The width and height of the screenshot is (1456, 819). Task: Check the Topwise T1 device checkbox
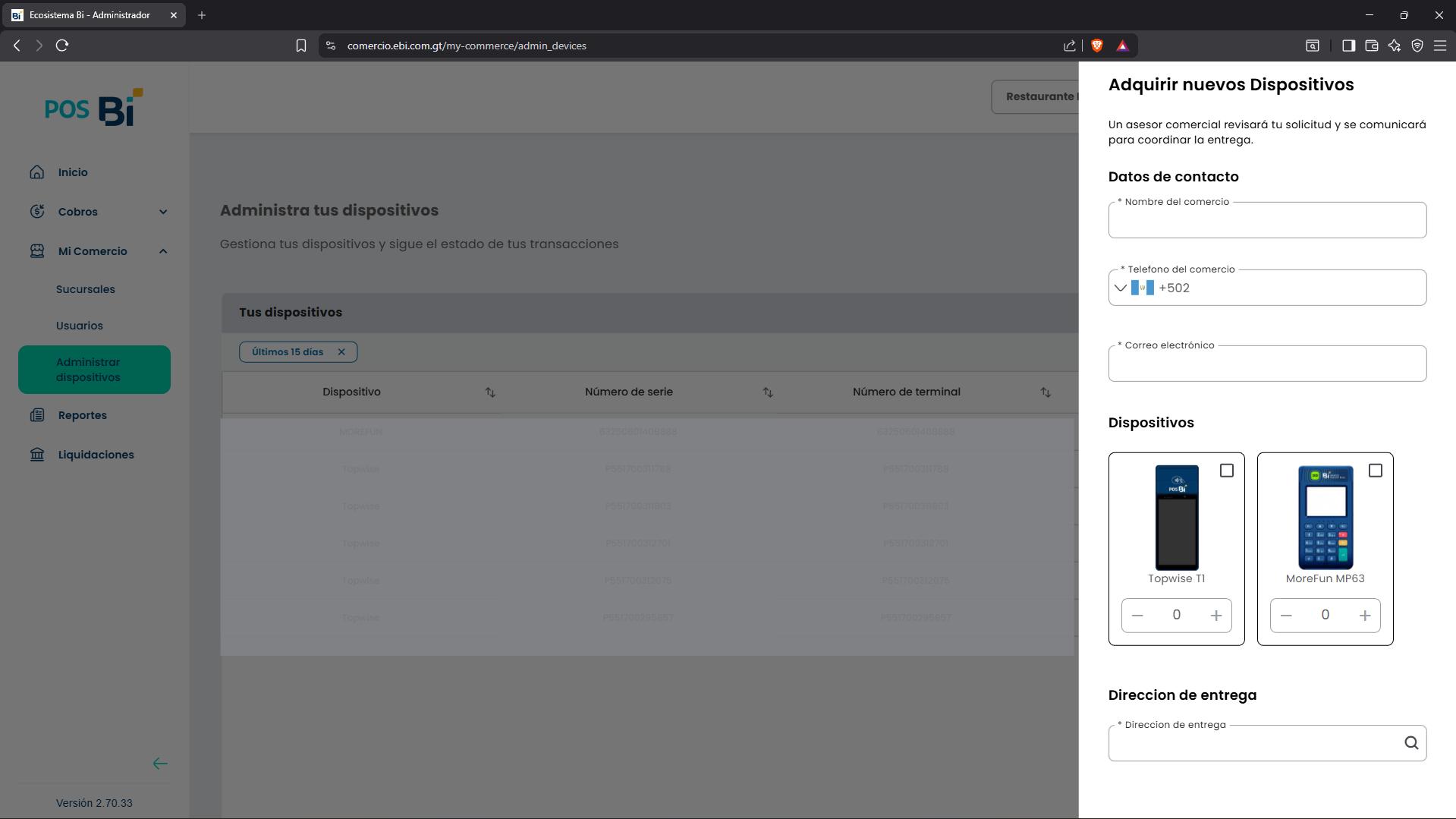click(x=1226, y=471)
